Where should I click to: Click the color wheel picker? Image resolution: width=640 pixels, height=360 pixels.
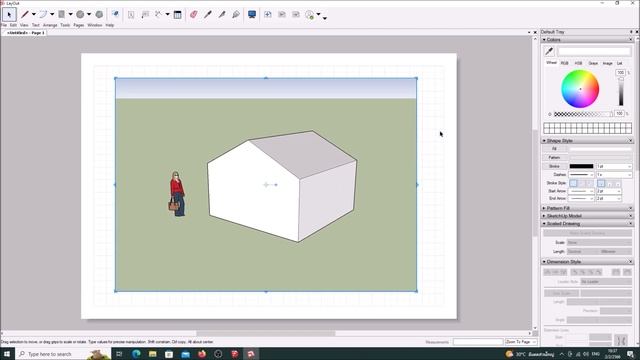[580, 89]
